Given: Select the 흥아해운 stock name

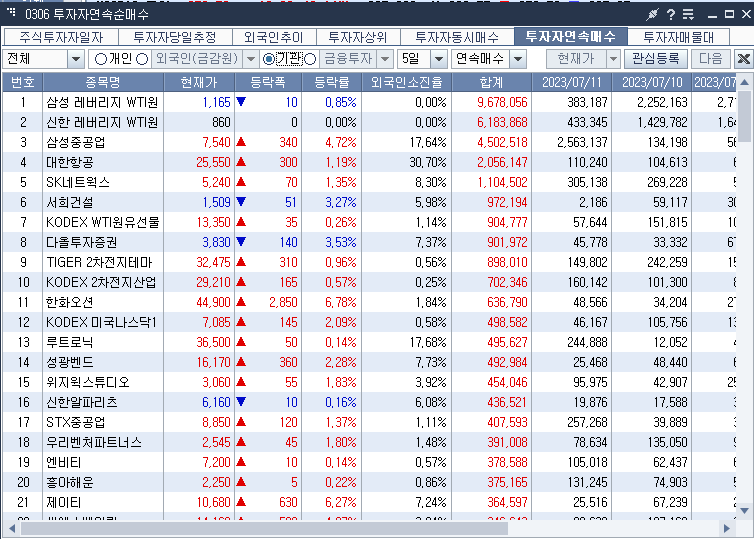Looking at the screenshot, I should pyautogui.click(x=70, y=482).
